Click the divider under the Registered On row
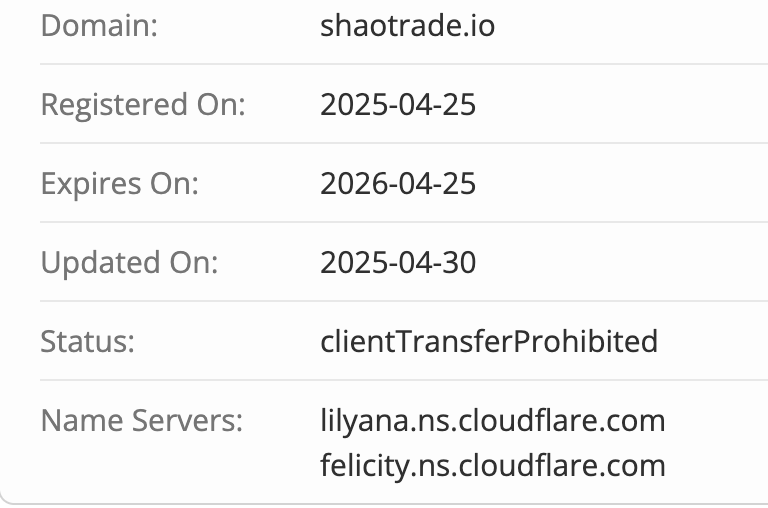Screen dimensions: 768x508 pos(404,143)
